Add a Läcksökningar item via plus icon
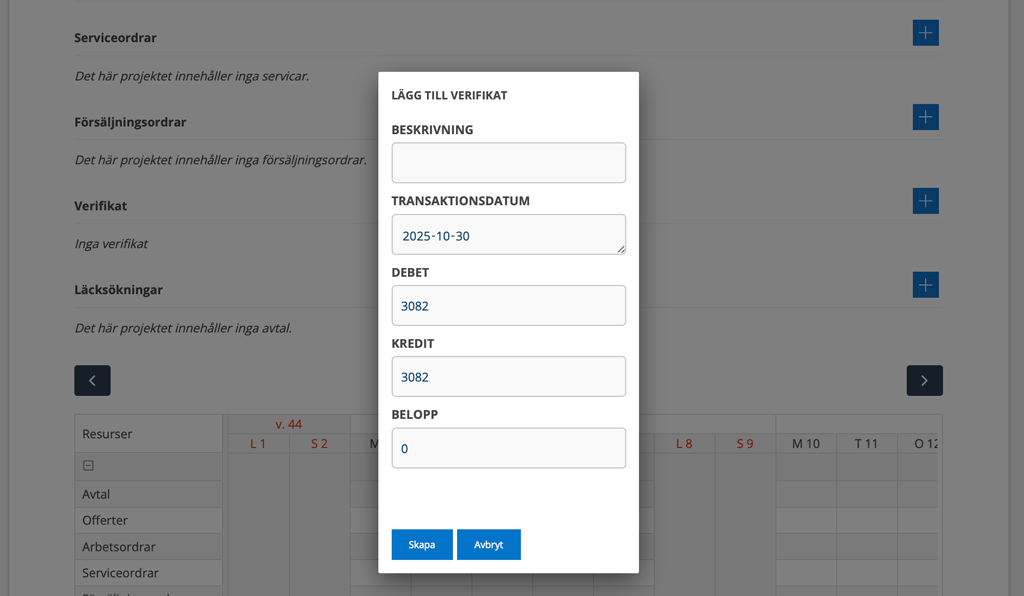This screenshot has height=596, width=1024. click(x=925, y=285)
